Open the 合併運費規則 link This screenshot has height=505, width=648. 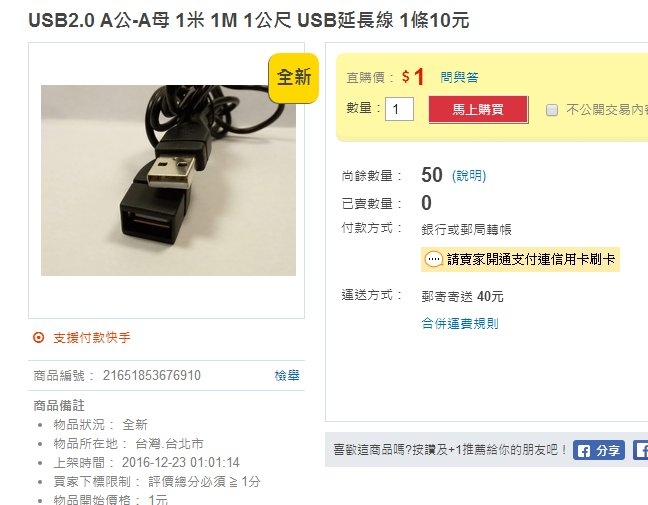[460, 323]
